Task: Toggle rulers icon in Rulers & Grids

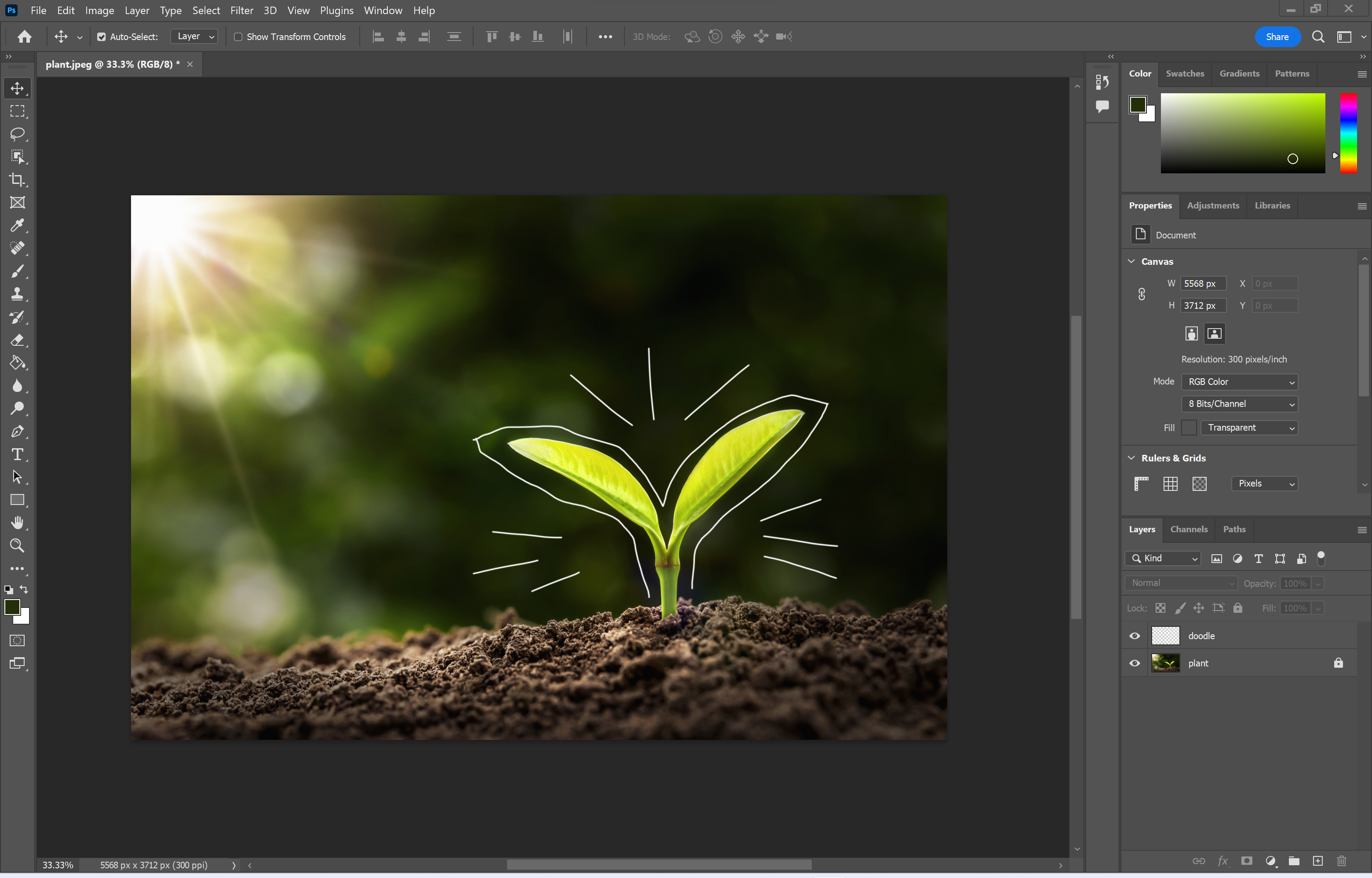Action: (x=1141, y=483)
